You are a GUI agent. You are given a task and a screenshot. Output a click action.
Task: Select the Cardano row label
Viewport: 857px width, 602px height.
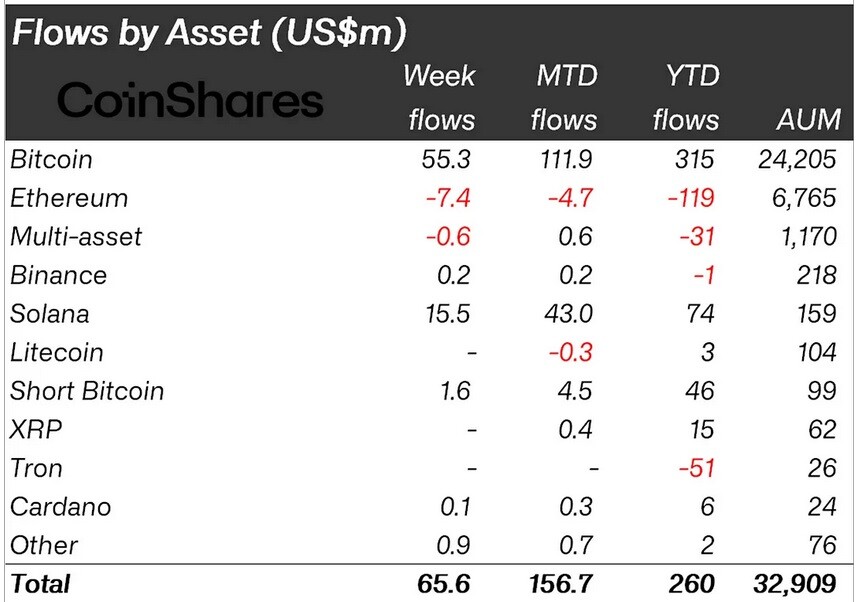[x=61, y=507]
